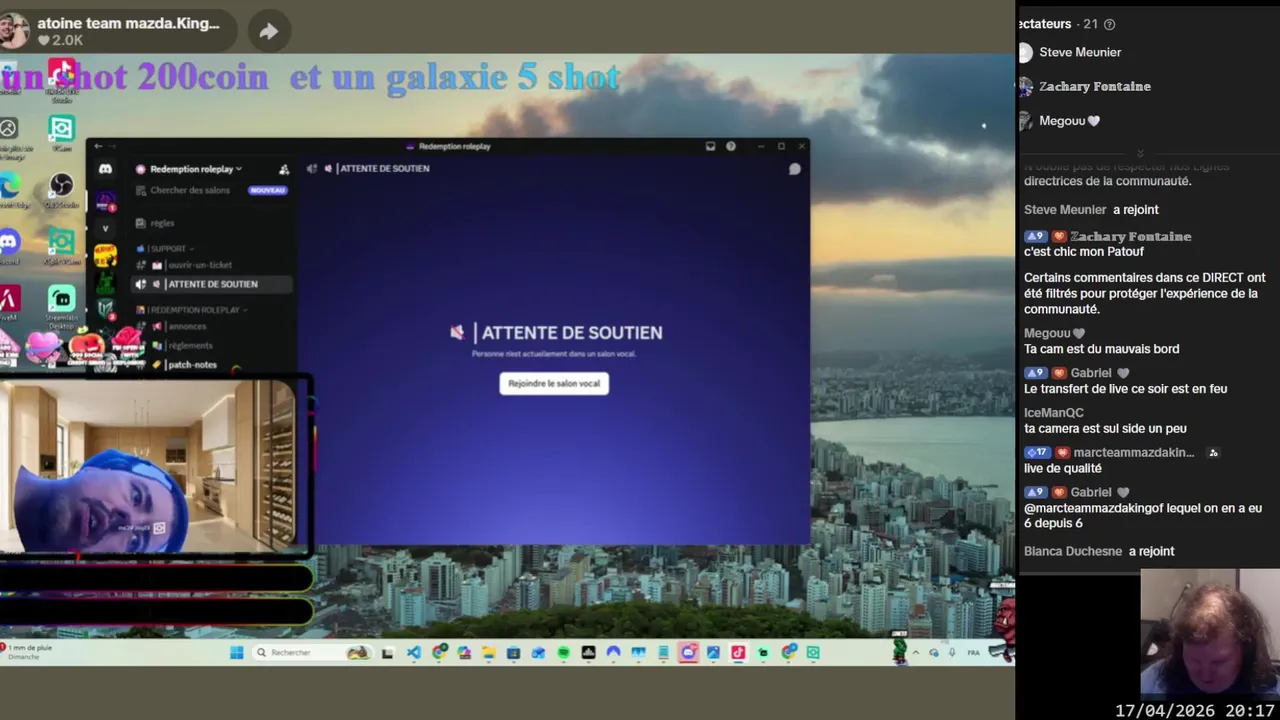1280x720 pixels.
Task: Click commenter marcteammazdakin... in chat
Action: (x=1134, y=453)
